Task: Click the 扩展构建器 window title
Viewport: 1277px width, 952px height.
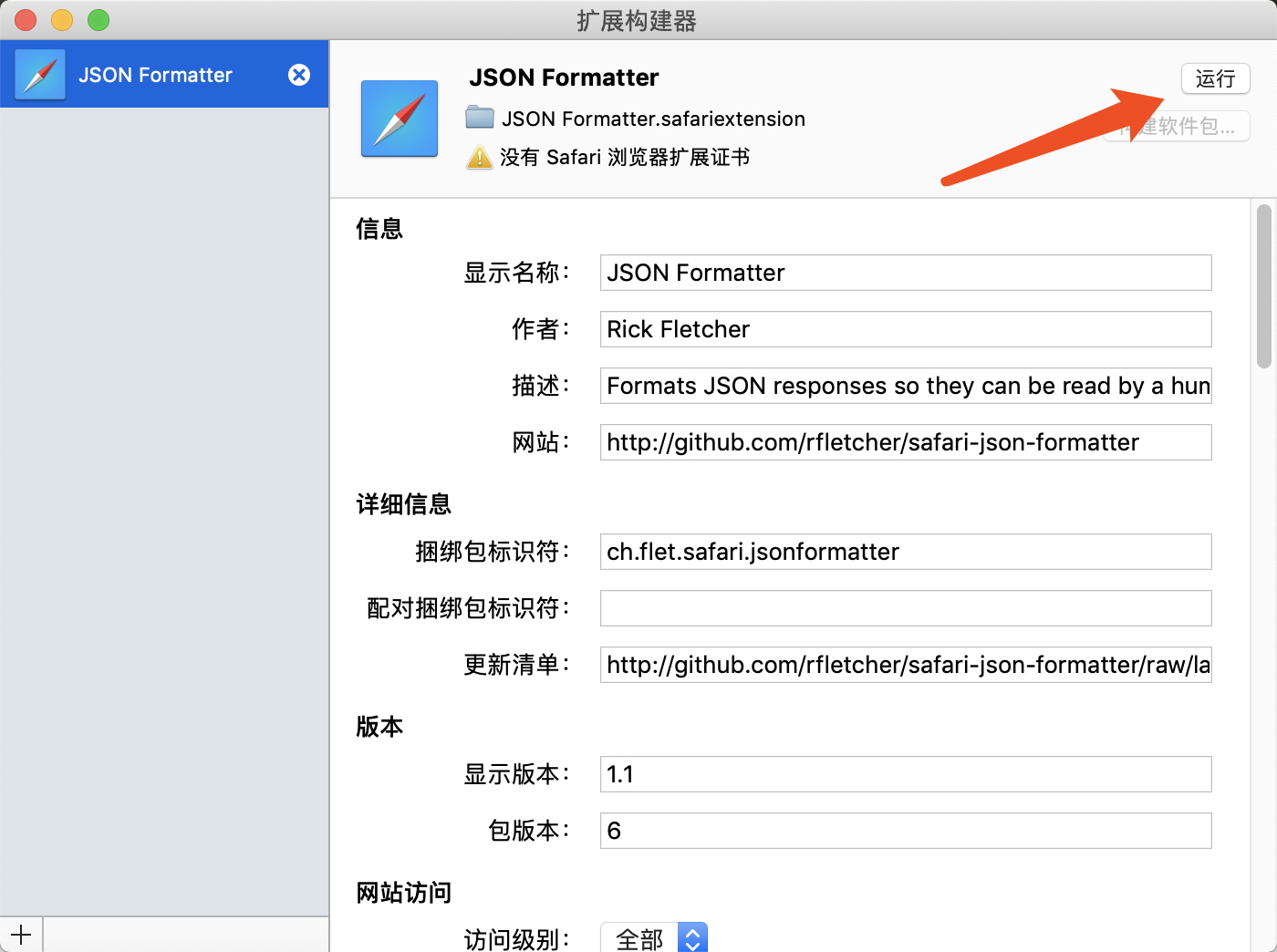Action: coord(637,20)
